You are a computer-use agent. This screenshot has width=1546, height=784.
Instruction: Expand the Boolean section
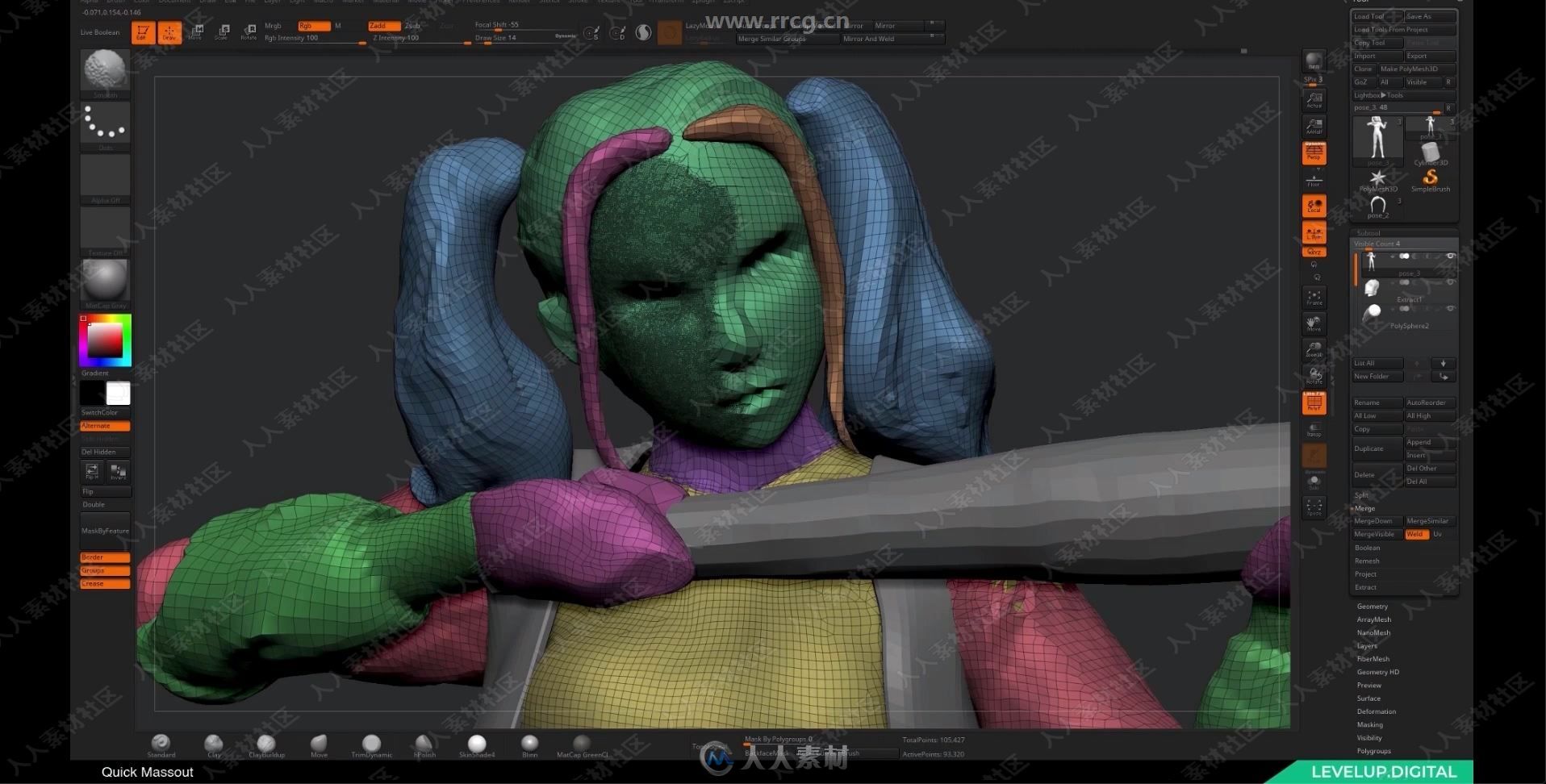(x=1367, y=548)
